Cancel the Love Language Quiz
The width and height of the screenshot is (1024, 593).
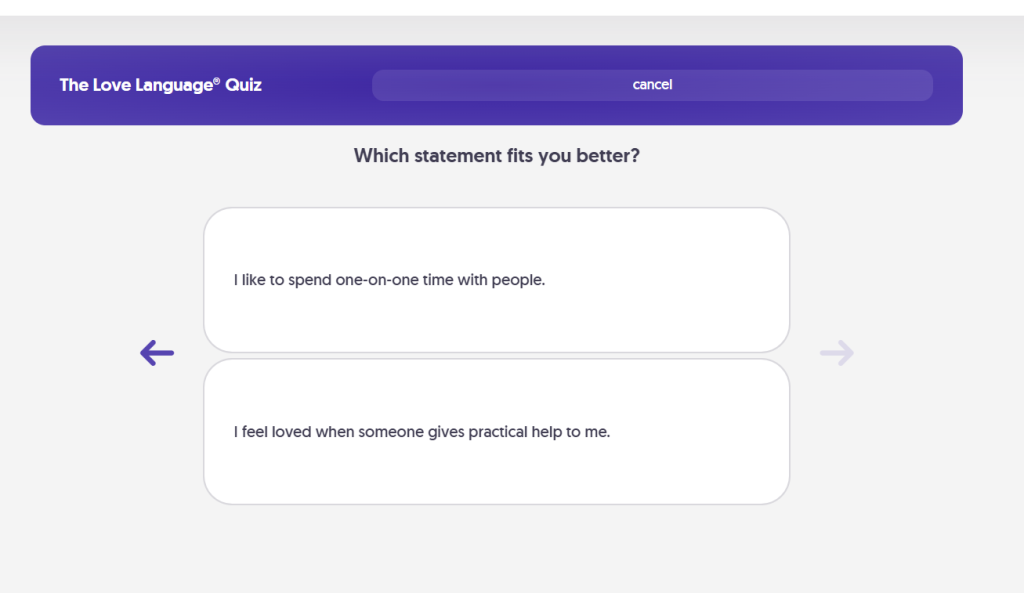tap(652, 85)
